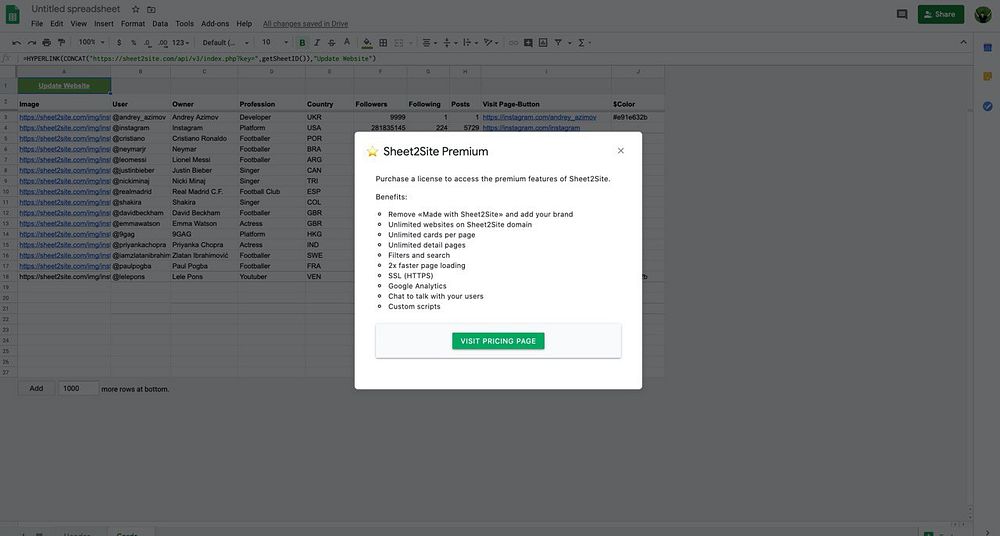Click All changes saved in Drive
The height and width of the screenshot is (536, 1000).
[305, 24]
